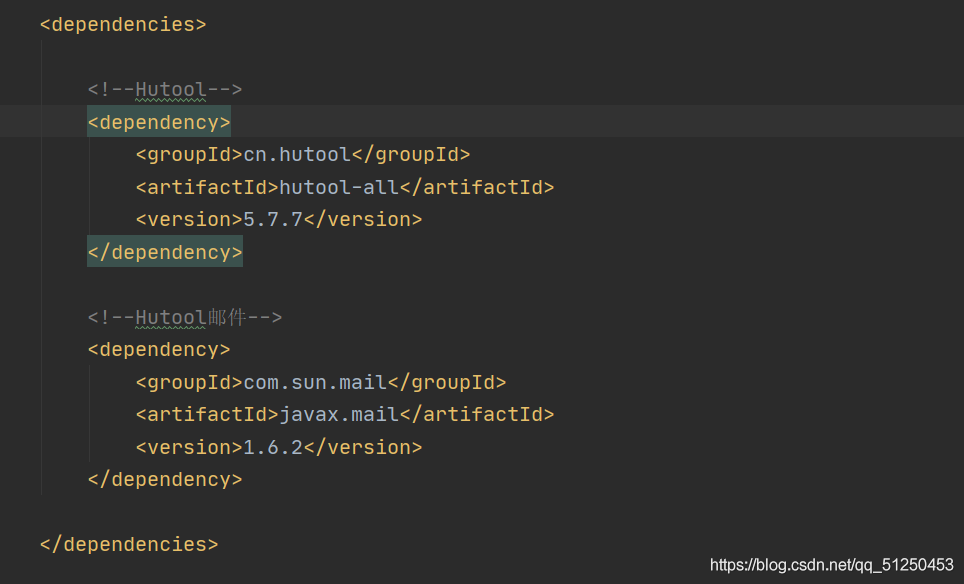Viewport: 964px width, 584px height.
Task: Click the cn.hutool groupId value
Action: tap(297, 154)
